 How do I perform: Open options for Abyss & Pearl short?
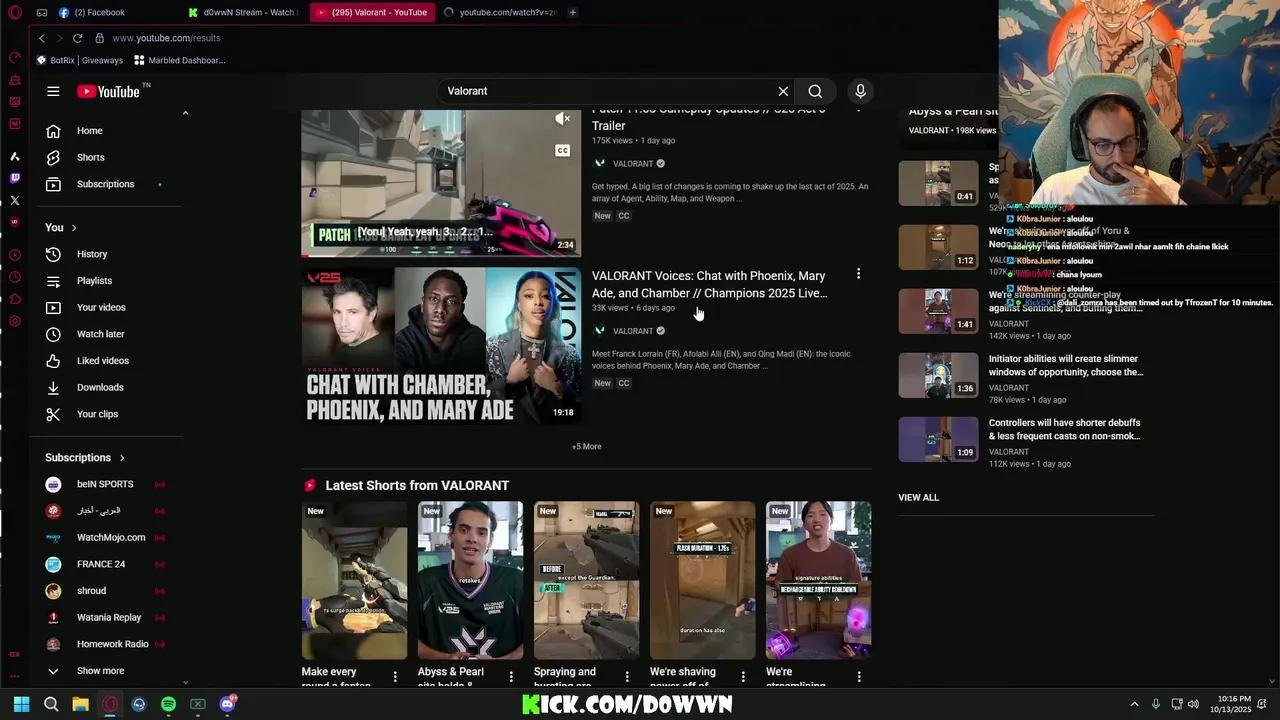tap(511, 677)
